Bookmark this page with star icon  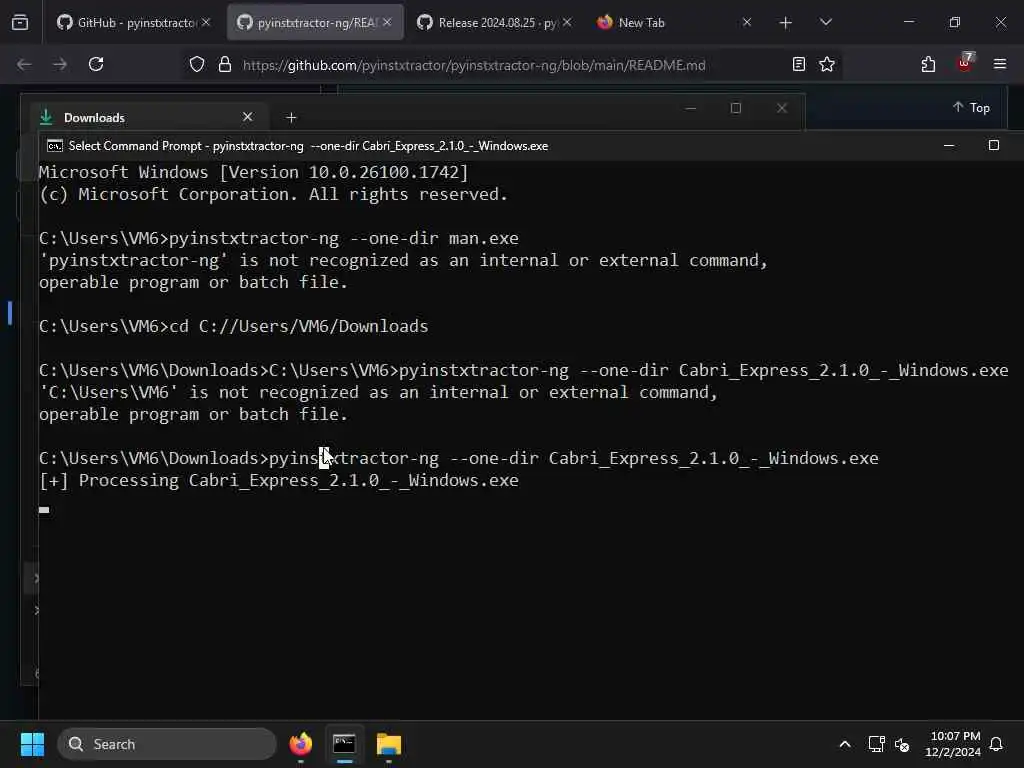[x=827, y=64]
